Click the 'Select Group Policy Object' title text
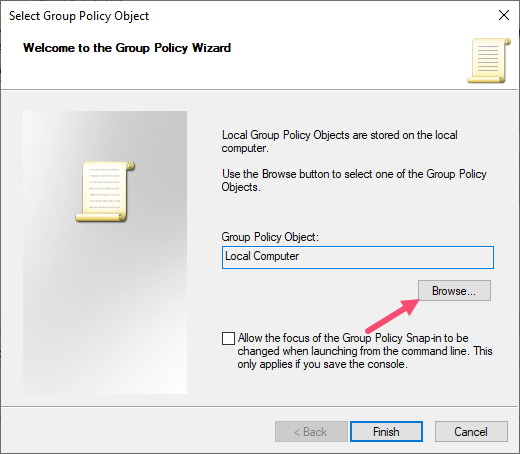520x454 pixels. (x=79, y=16)
